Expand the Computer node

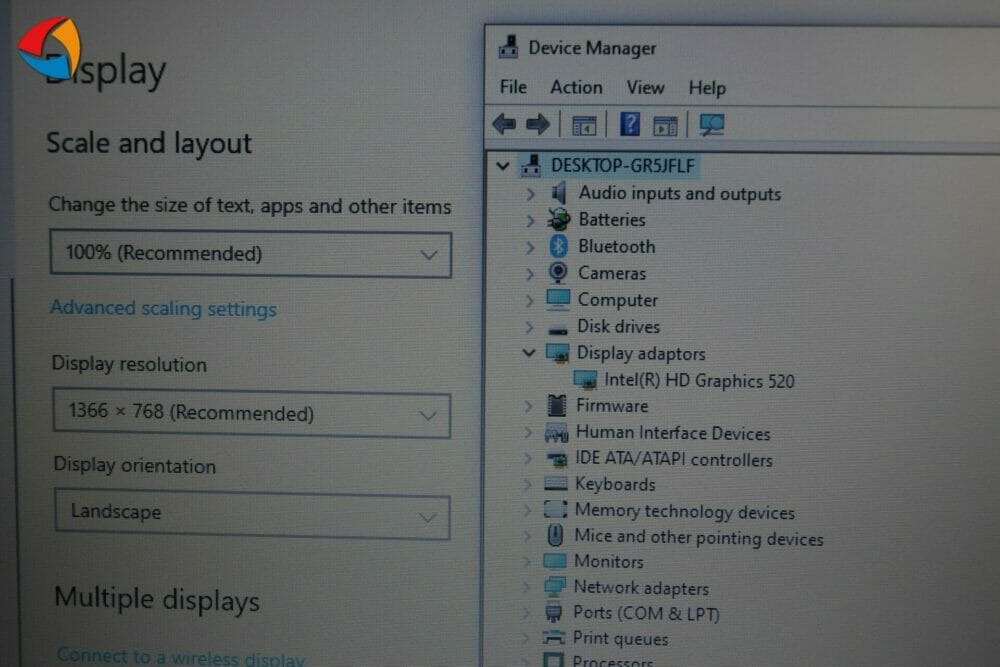tap(529, 300)
